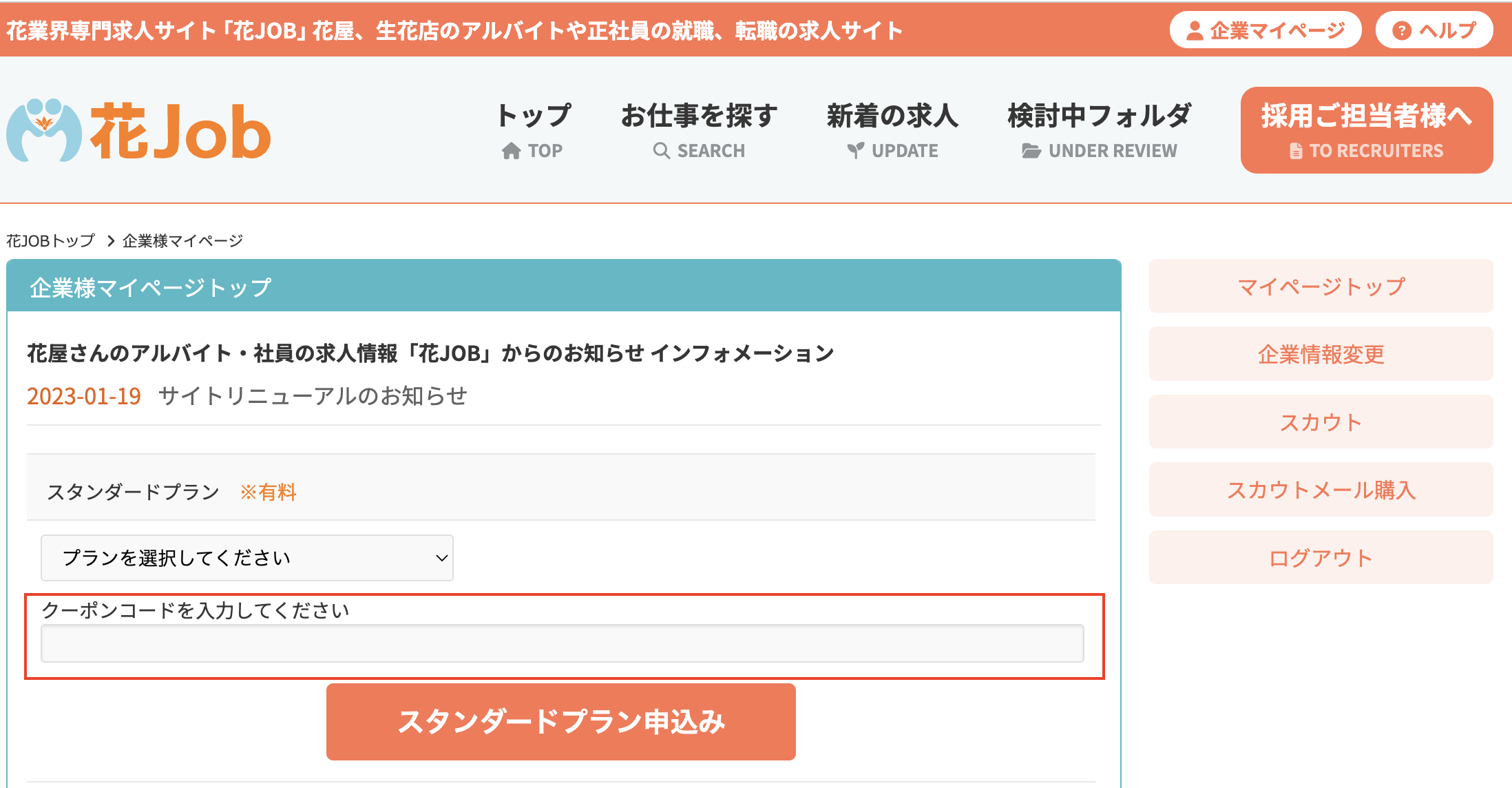Open スカウトメール購入 in the sidebar
1512x788 pixels.
pos(1321,490)
